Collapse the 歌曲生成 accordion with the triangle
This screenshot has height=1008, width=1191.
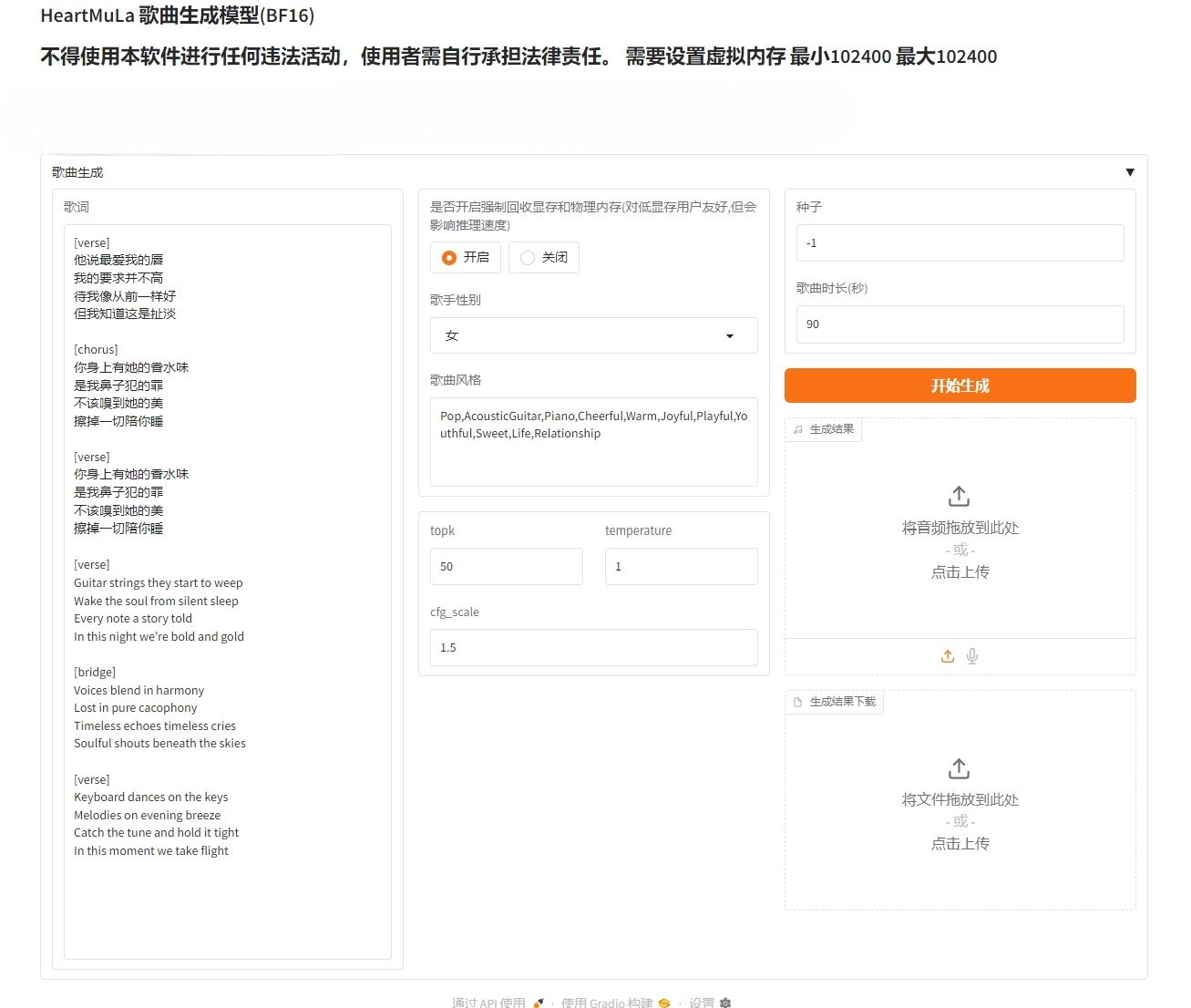(x=1130, y=172)
